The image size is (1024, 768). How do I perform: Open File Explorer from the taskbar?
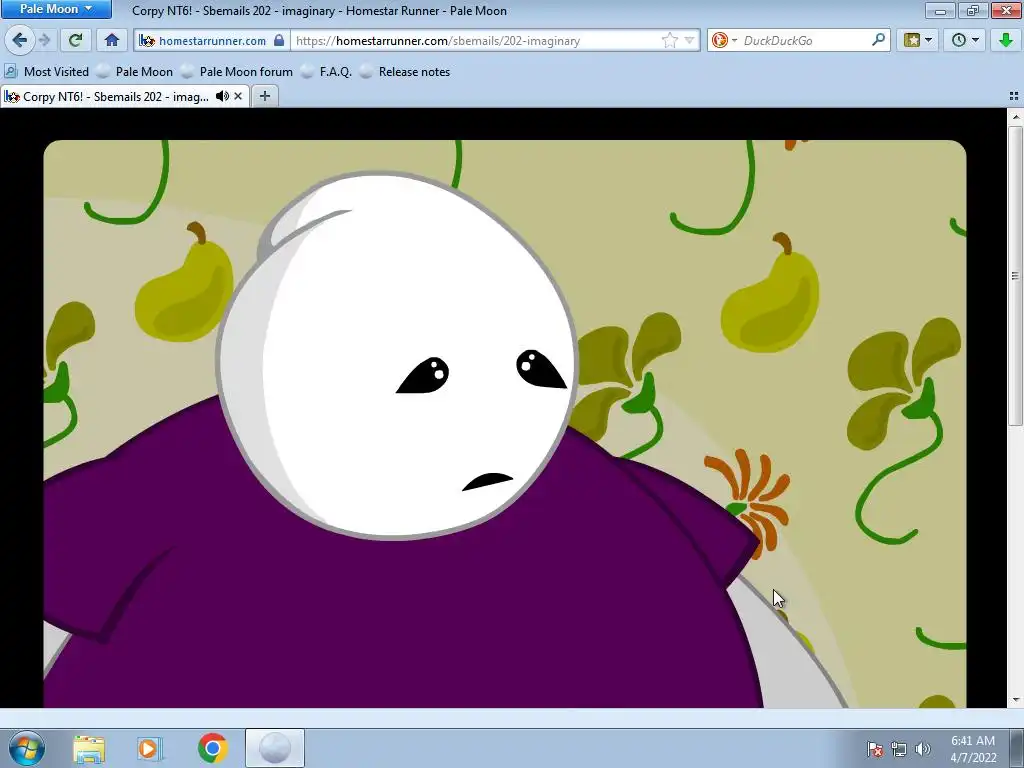(89, 748)
